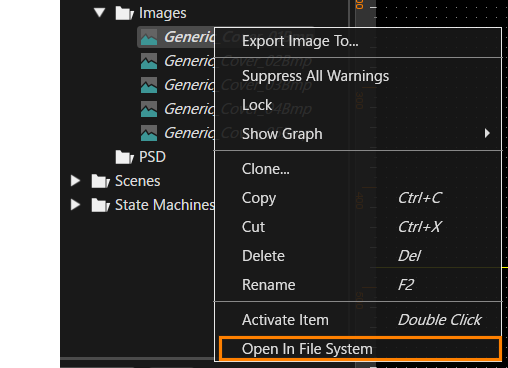508x368 pixels.
Task: Expand the State Machines folder
Action: pyautogui.click(x=76, y=205)
